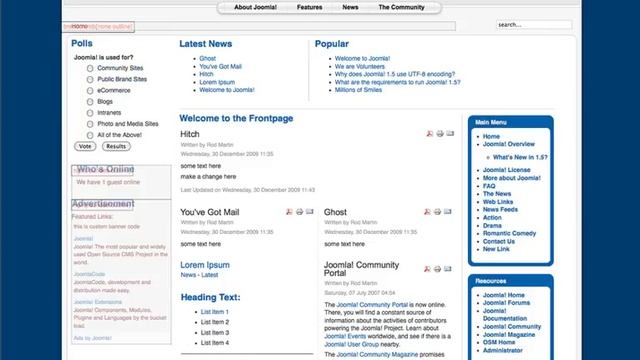
Task: Print the Hitch article
Action: 440,133
